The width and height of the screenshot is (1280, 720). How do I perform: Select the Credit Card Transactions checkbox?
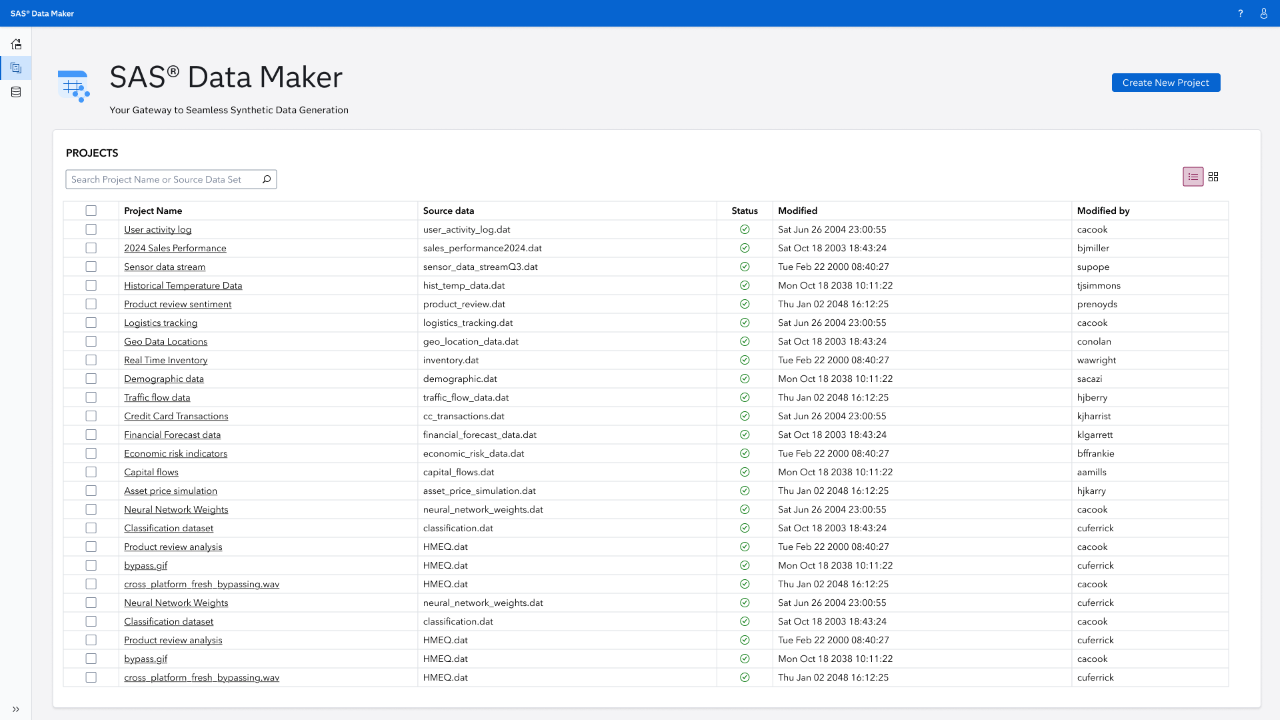tap(91, 416)
